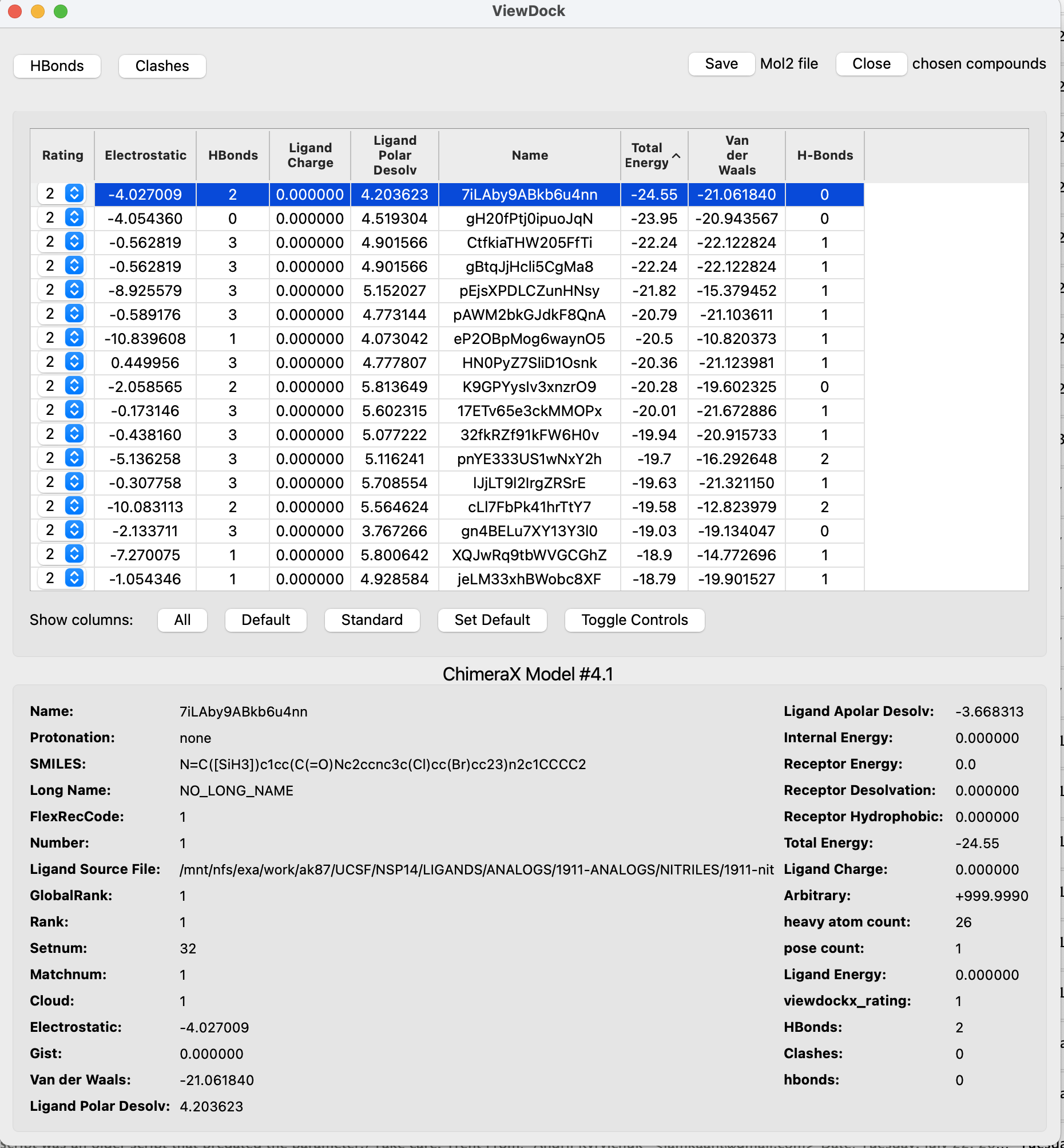
Task: Sort table by Name column header
Action: pyautogui.click(x=529, y=156)
